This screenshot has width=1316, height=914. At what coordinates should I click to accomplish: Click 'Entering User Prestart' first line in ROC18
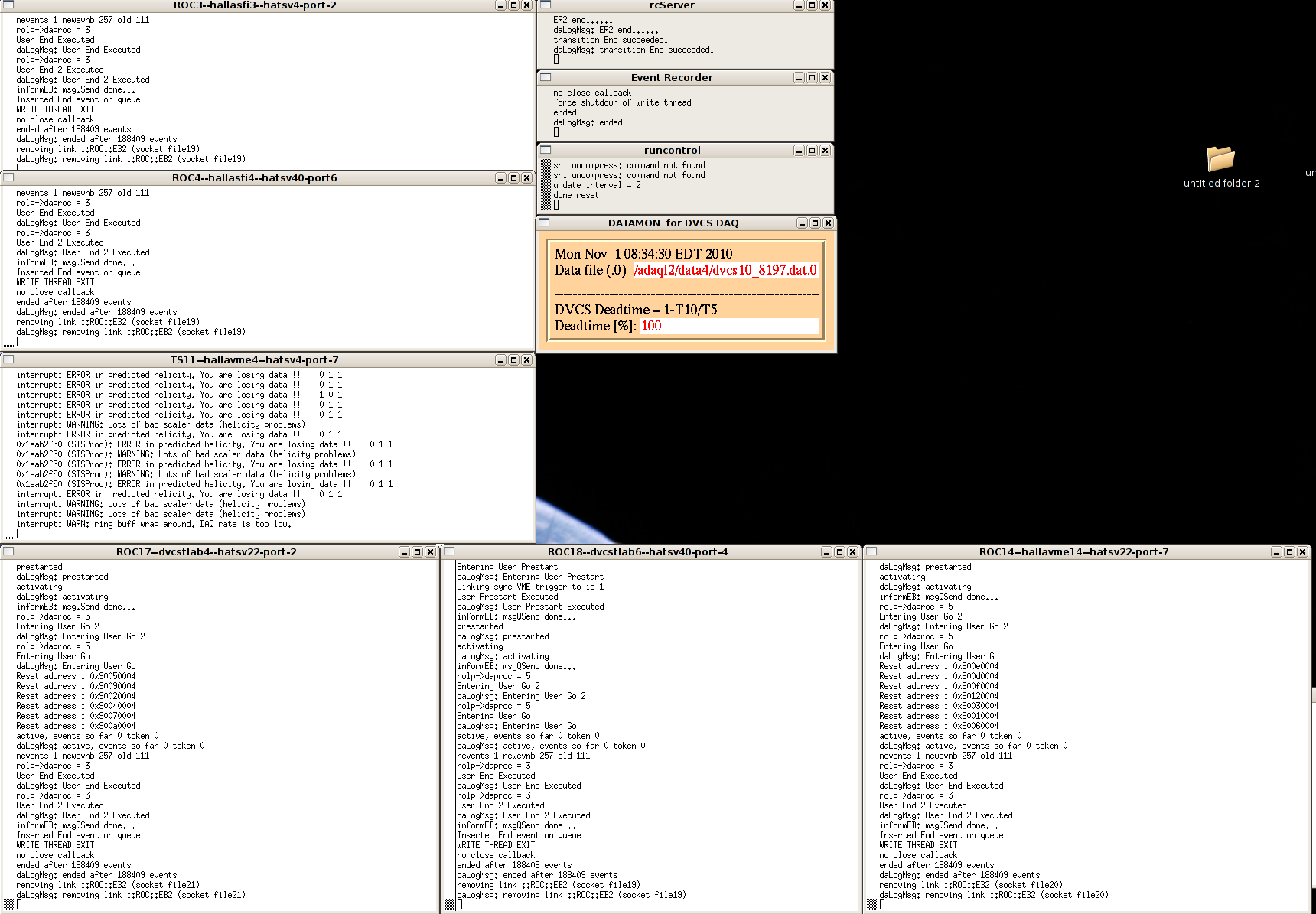tap(507, 567)
